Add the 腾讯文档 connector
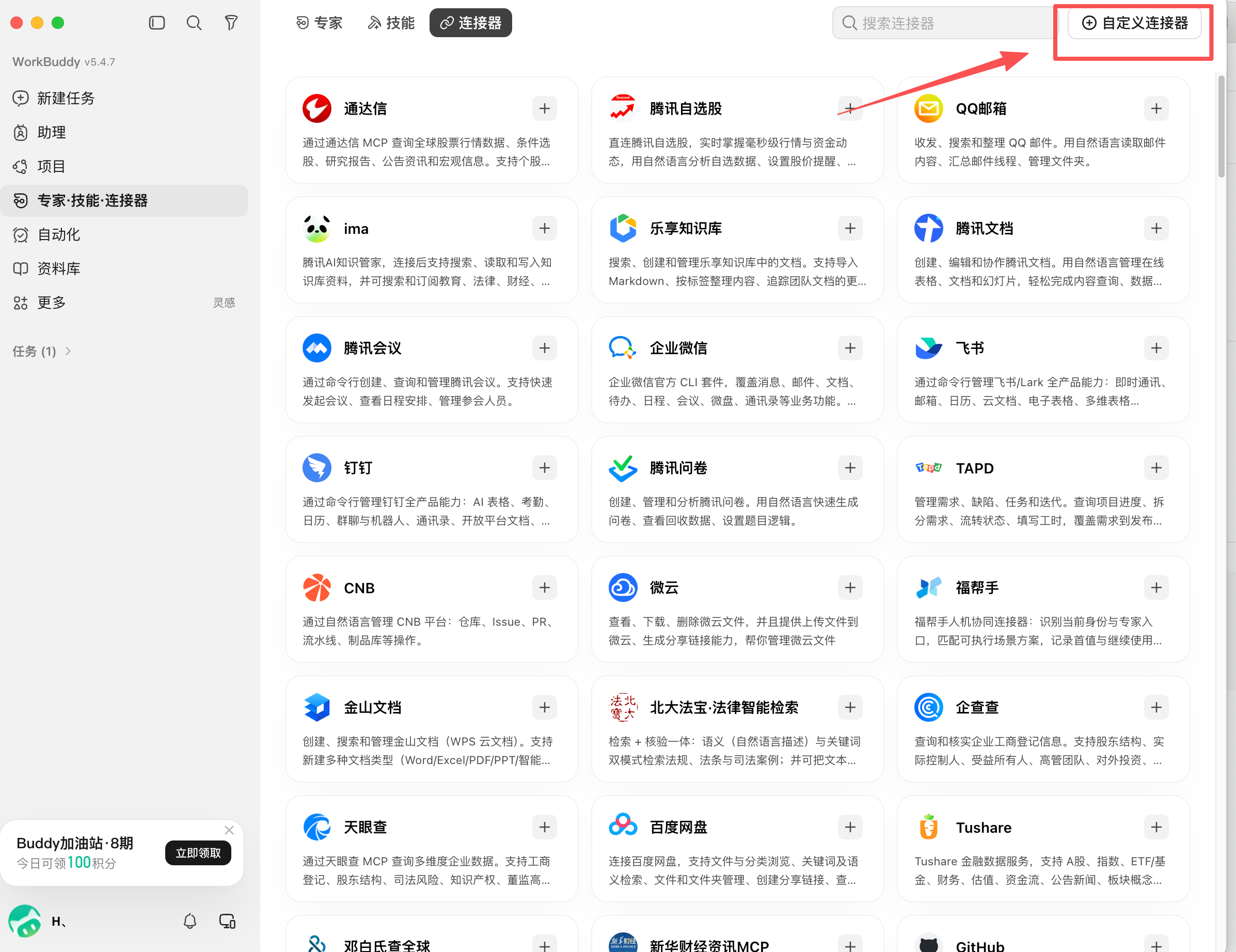 pyautogui.click(x=1156, y=228)
